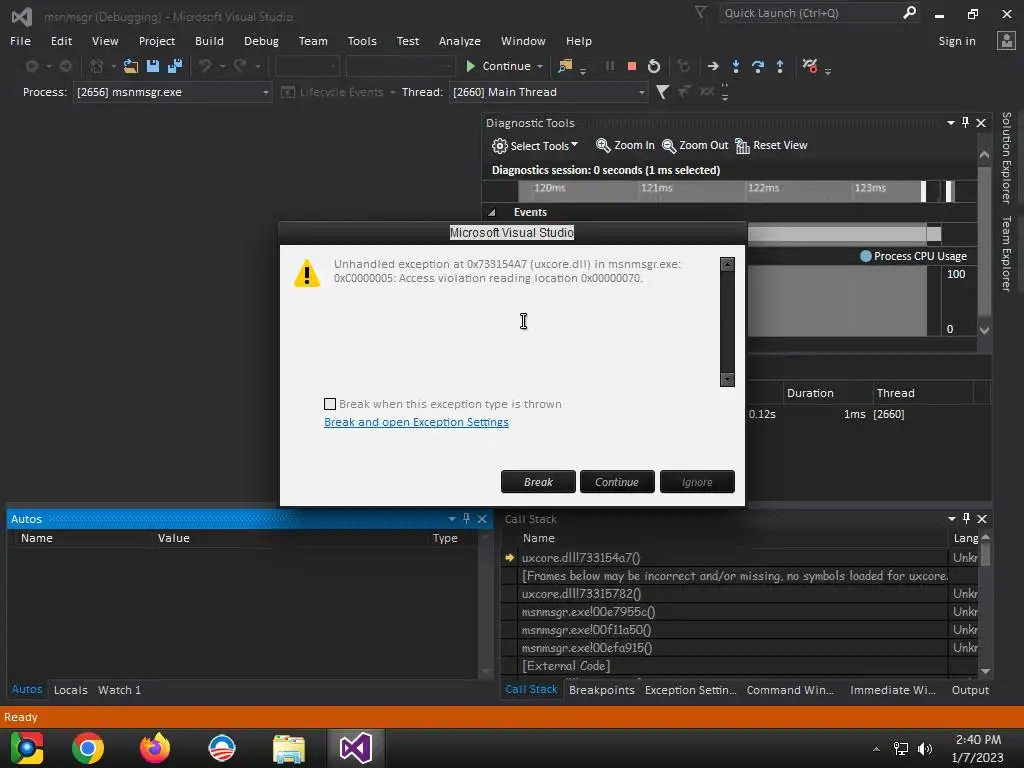Viewport: 1024px width, 768px height.
Task: Open Chrome from the taskbar
Action: [x=88, y=748]
